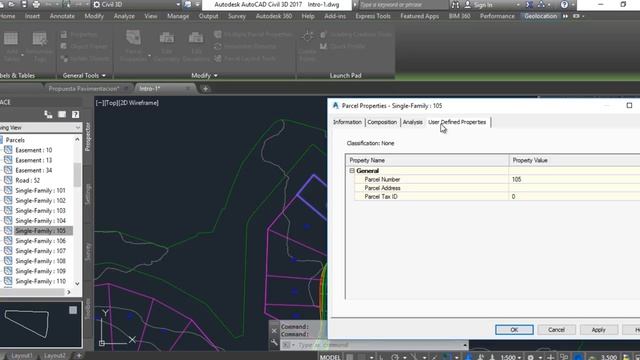Click the Autodesk Exchange X icon
Viewport: 640px width, 360px height.
pyautogui.click(x=529, y=4)
